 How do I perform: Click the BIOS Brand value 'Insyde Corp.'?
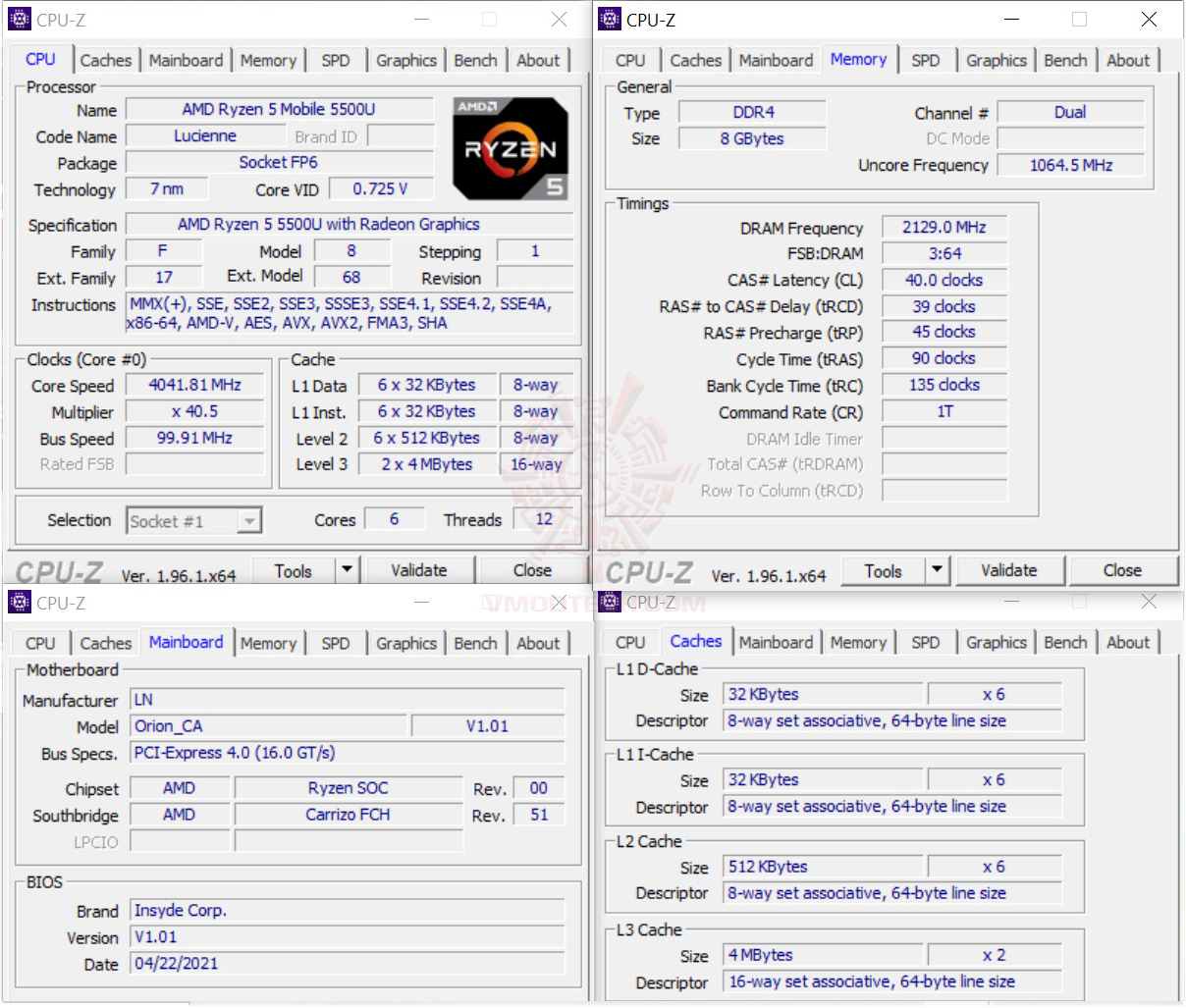(x=349, y=910)
